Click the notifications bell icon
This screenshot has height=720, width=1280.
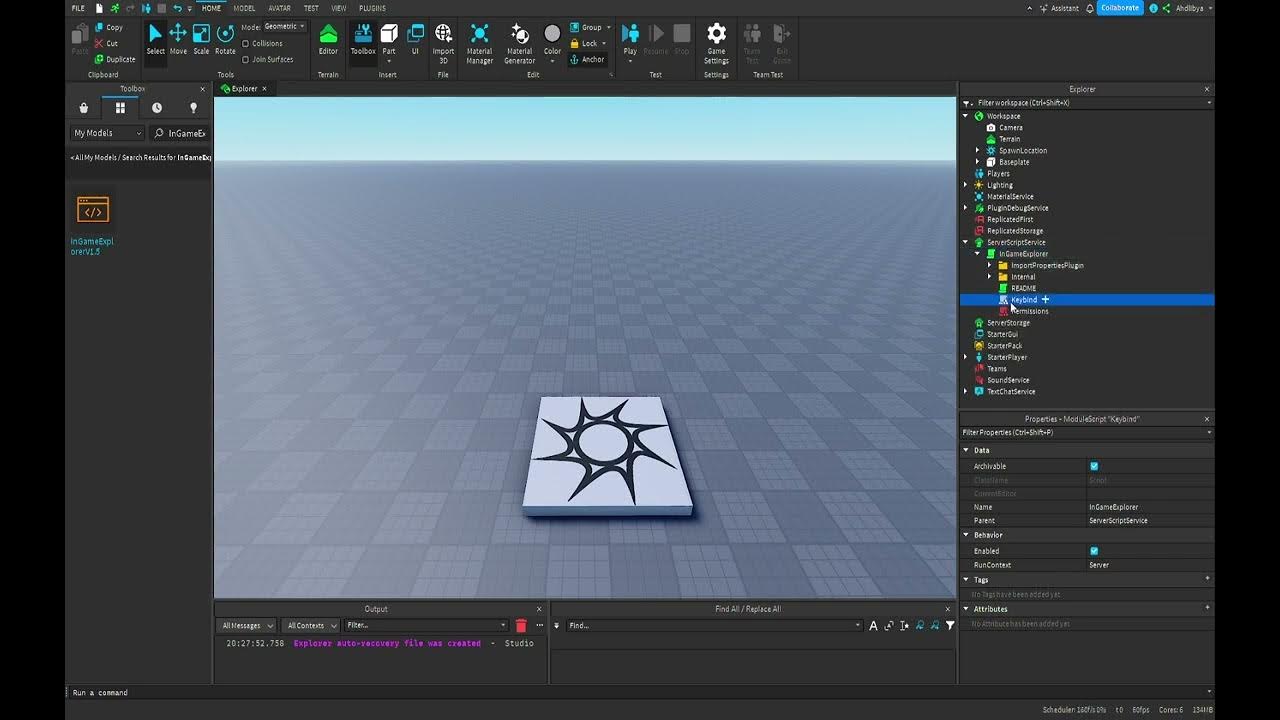[x=1089, y=8]
